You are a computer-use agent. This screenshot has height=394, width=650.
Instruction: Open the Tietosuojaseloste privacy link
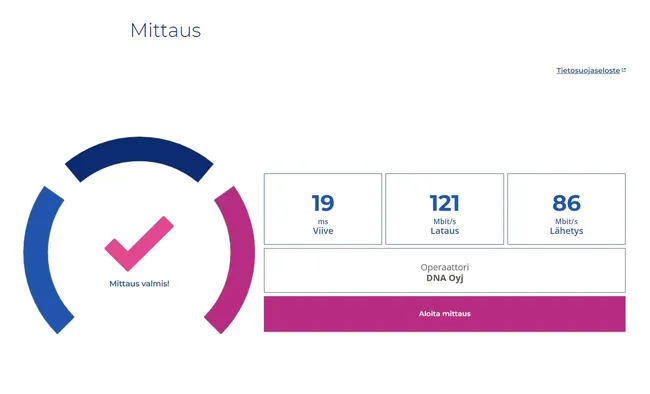[588, 71]
